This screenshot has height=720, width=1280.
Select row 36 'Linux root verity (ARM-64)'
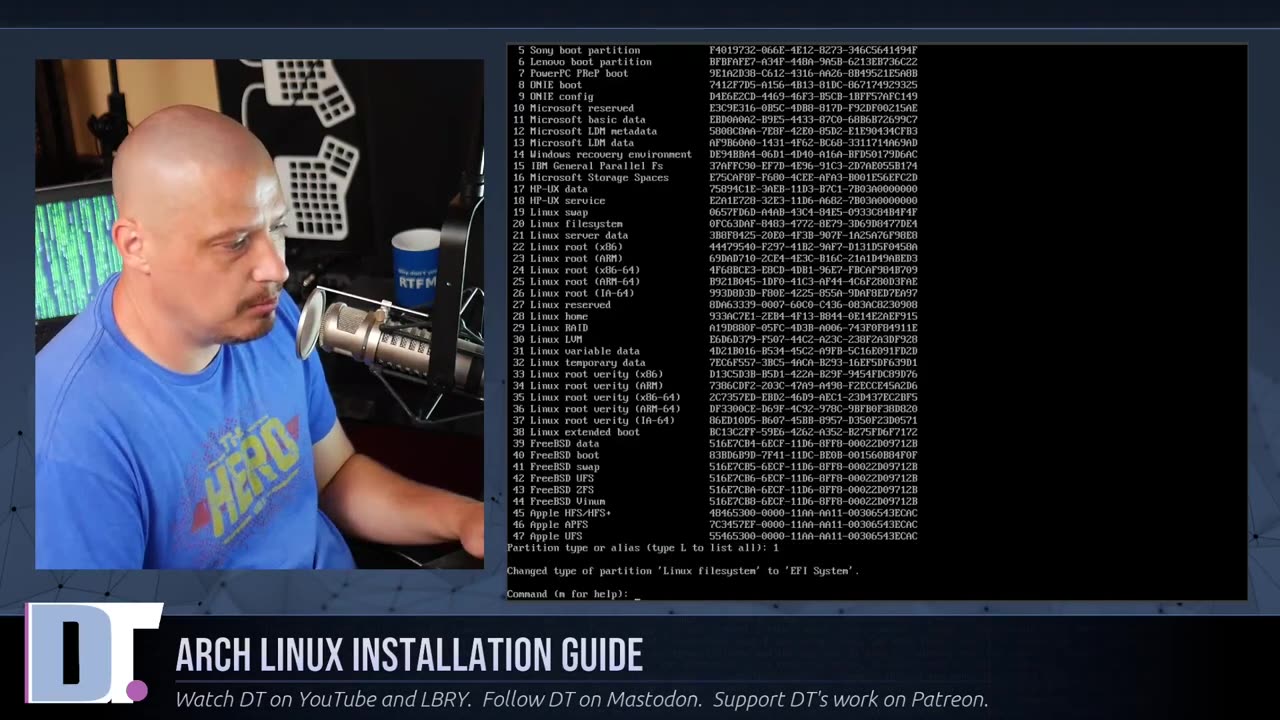(x=715, y=409)
